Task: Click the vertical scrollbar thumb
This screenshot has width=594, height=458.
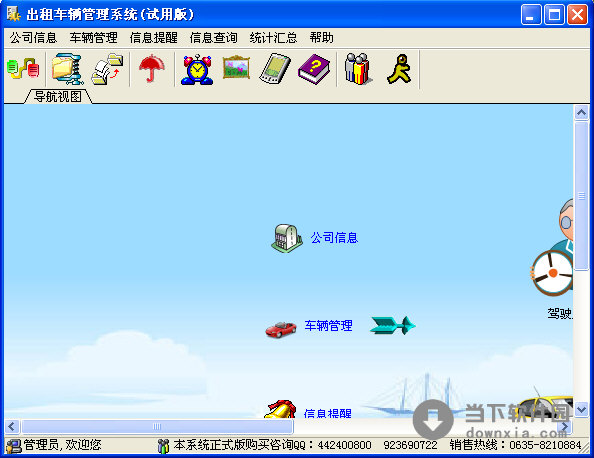Action: click(x=581, y=196)
